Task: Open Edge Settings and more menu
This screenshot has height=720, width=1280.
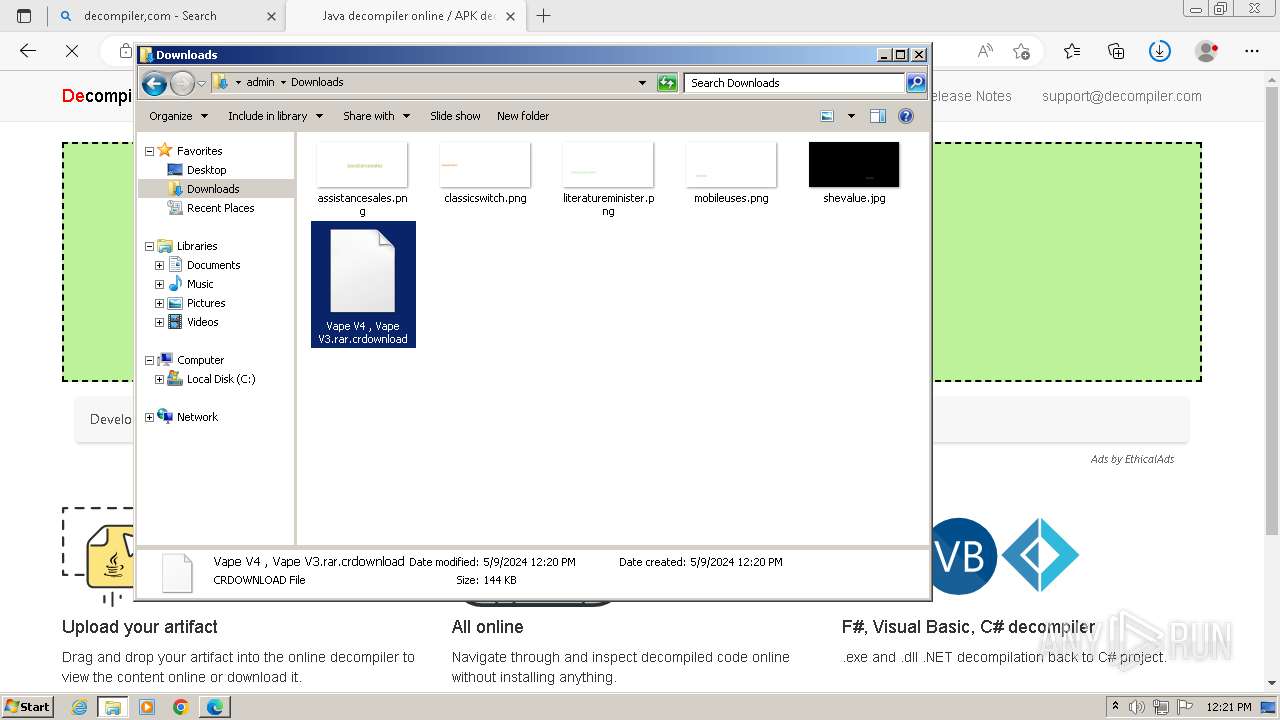Action: 1252,51
